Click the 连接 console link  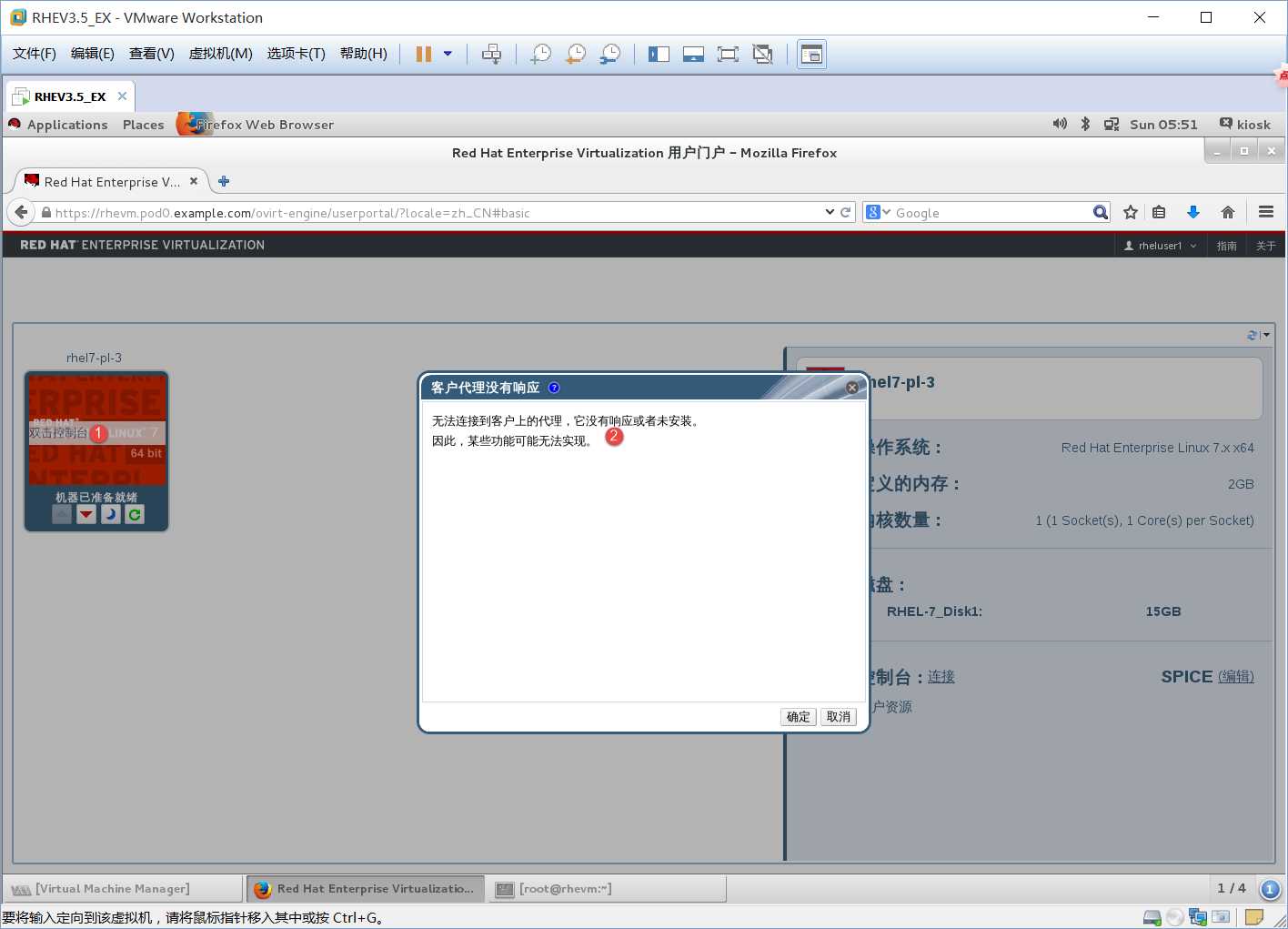click(x=941, y=677)
